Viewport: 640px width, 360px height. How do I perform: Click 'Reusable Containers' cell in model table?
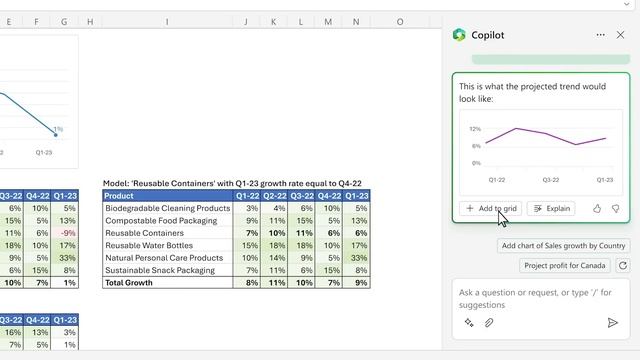[167, 233]
